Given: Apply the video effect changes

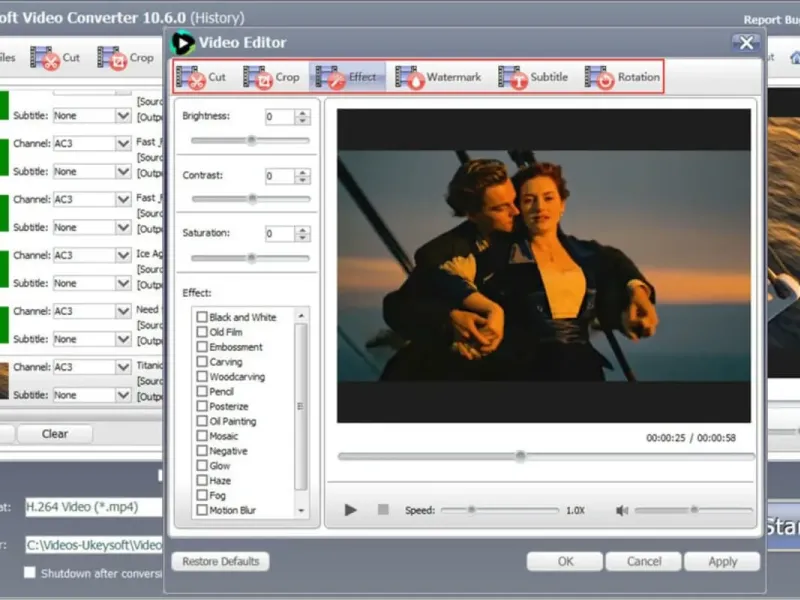Looking at the screenshot, I should click(722, 561).
